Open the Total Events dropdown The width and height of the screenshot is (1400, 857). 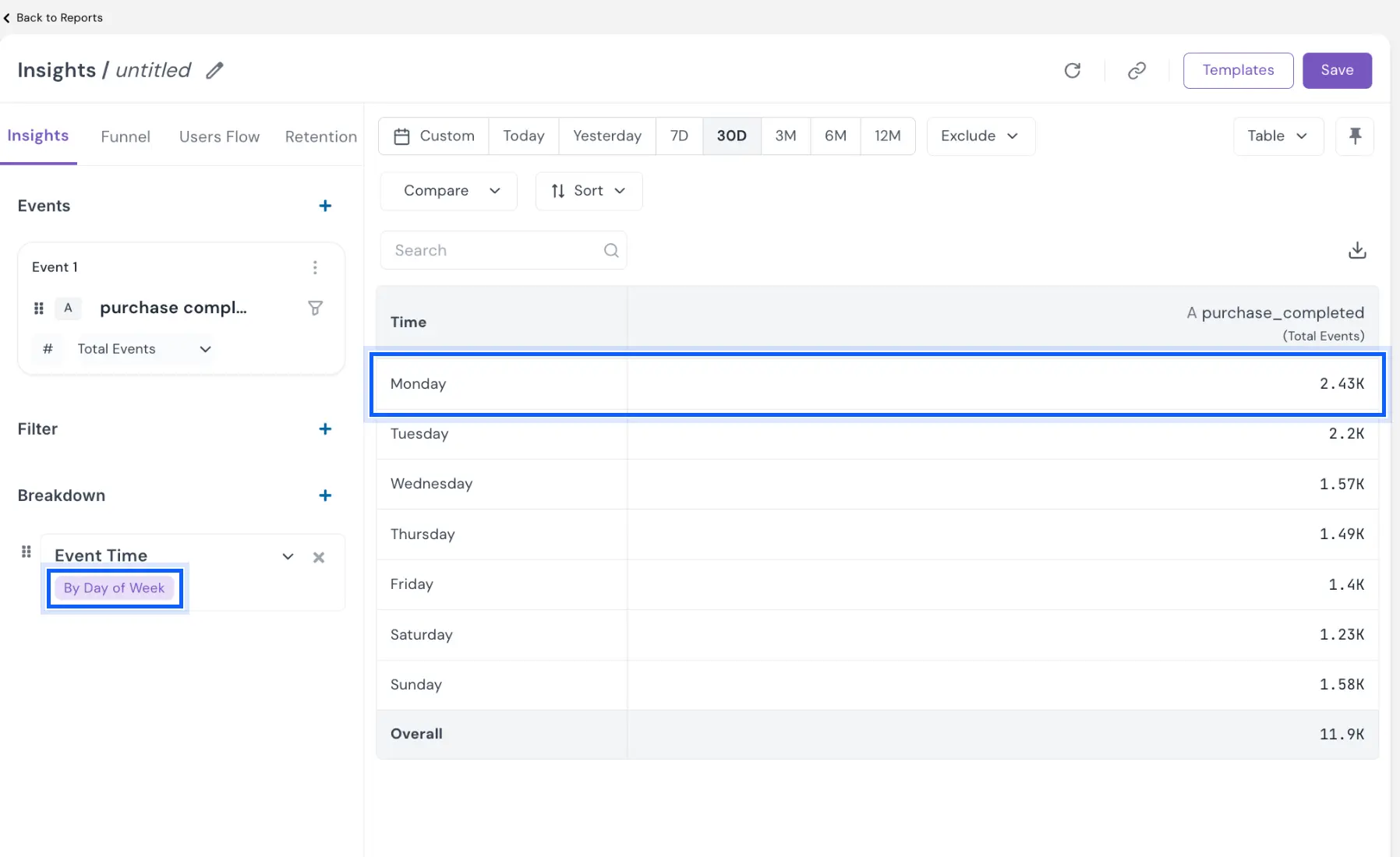(x=144, y=349)
